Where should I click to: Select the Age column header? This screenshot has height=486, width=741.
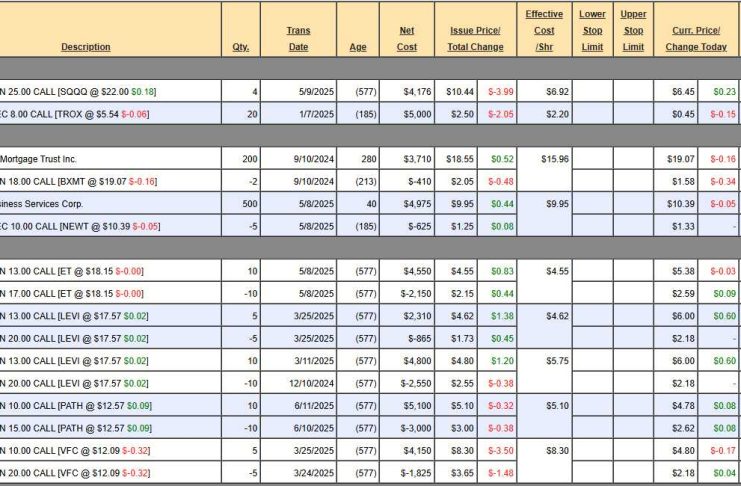click(357, 47)
